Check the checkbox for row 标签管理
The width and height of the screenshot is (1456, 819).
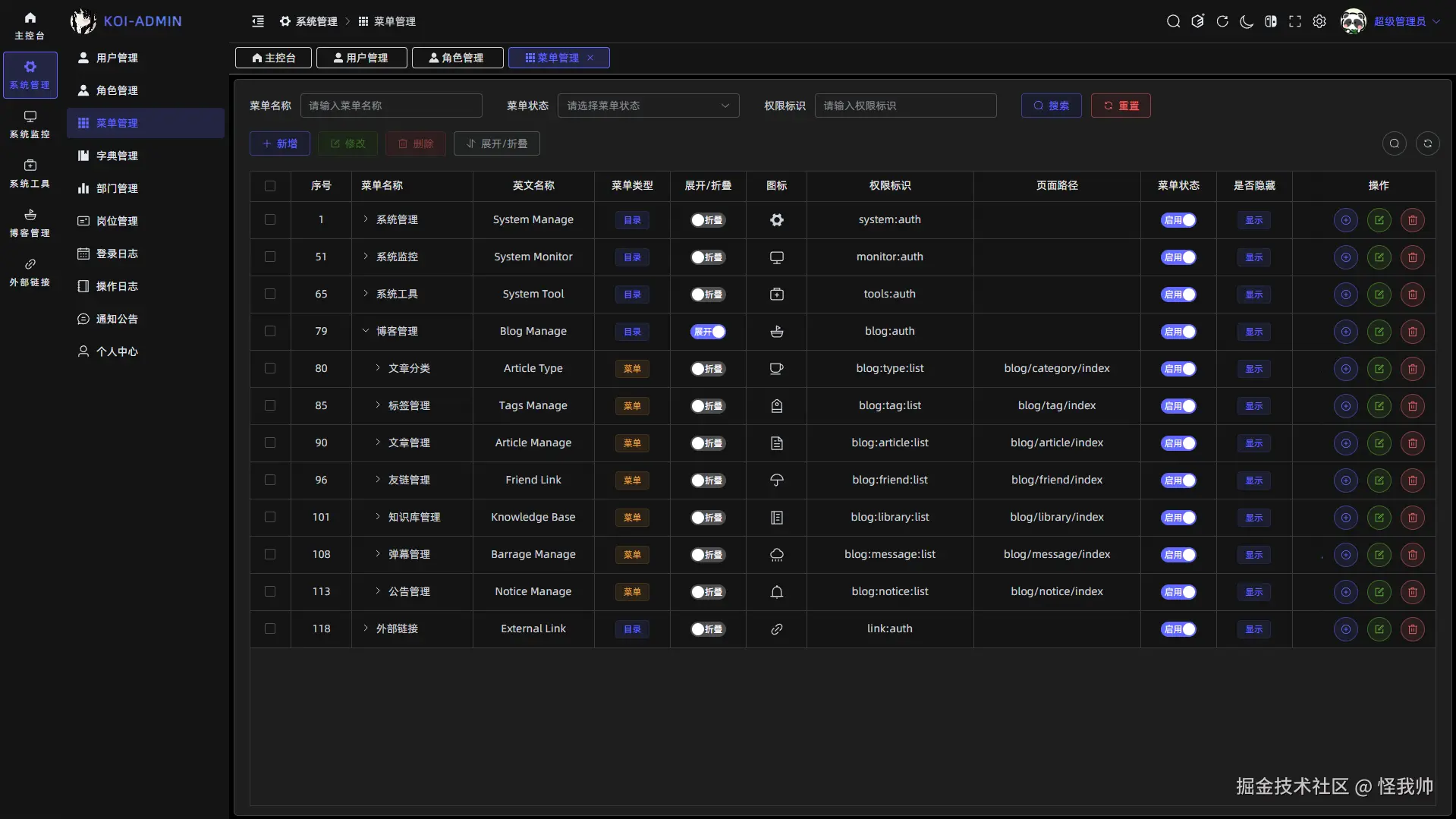point(270,405)
